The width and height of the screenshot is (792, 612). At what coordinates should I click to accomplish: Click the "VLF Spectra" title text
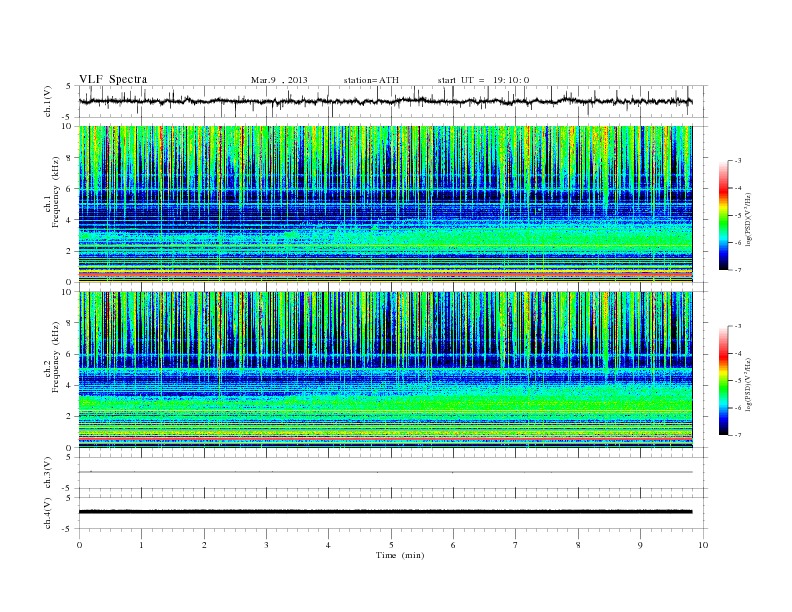(113, 79)
